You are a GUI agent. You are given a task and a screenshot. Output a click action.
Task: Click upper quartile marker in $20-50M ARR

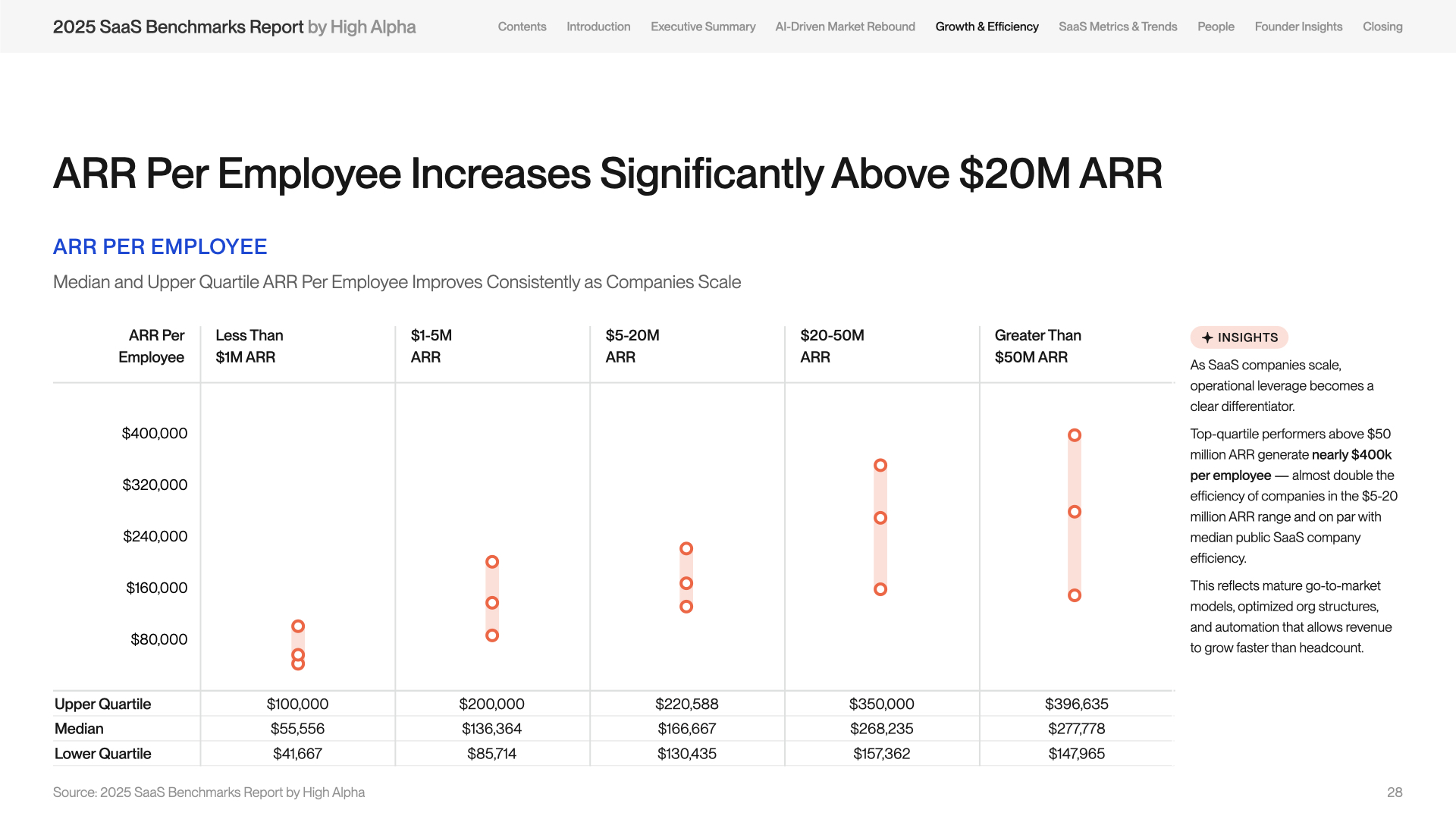880,465
